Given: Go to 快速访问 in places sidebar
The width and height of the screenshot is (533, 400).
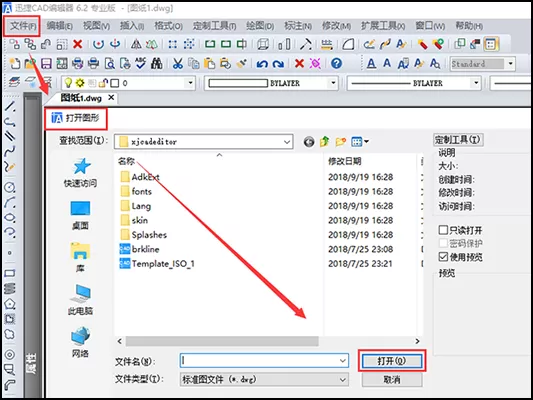Looking at the screenshot, I should click(81, 173).
